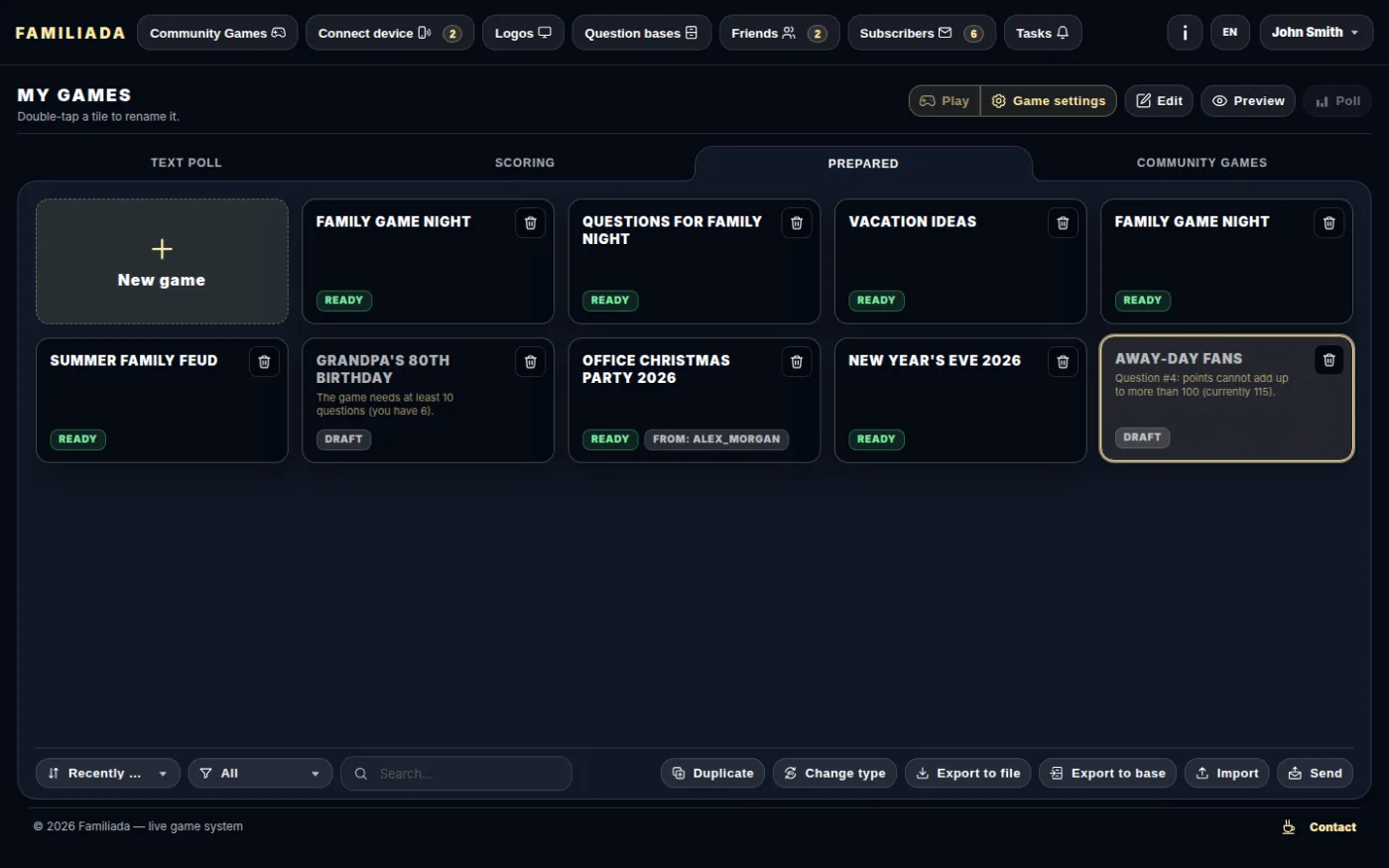Image resolution: width=1389 pixels, height=868 pixels.
Task: Open Community Games from top navigation
Action: pyautogui.click(x=217, y=33)
